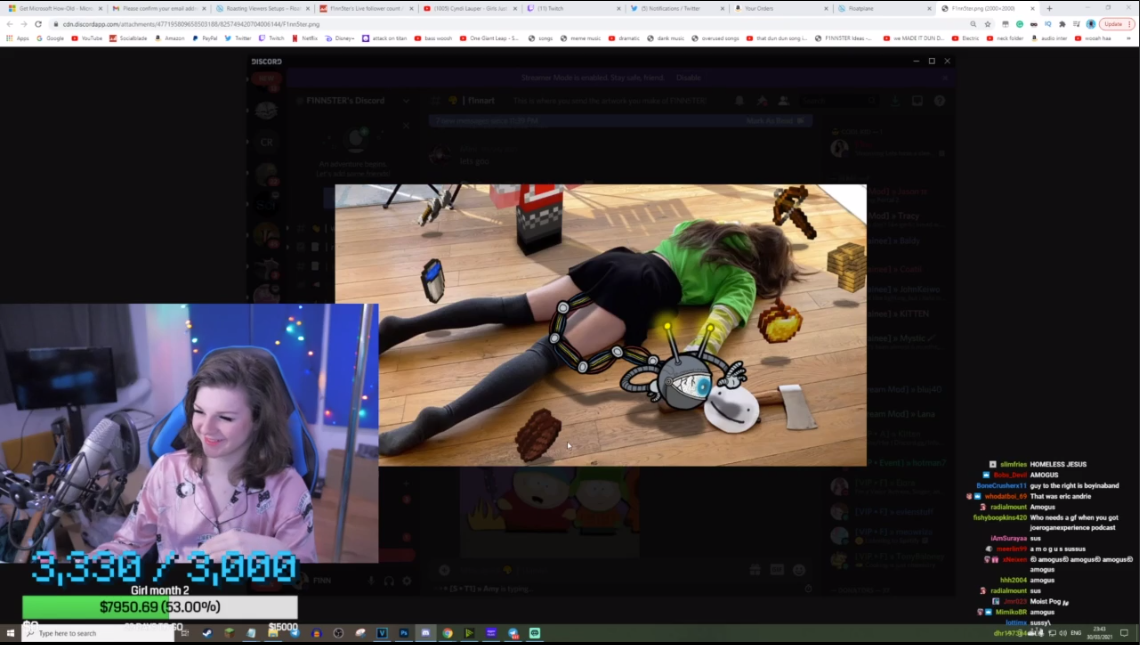Click the taskbar clock and date
The image size is (1140, 645).
1099,633
